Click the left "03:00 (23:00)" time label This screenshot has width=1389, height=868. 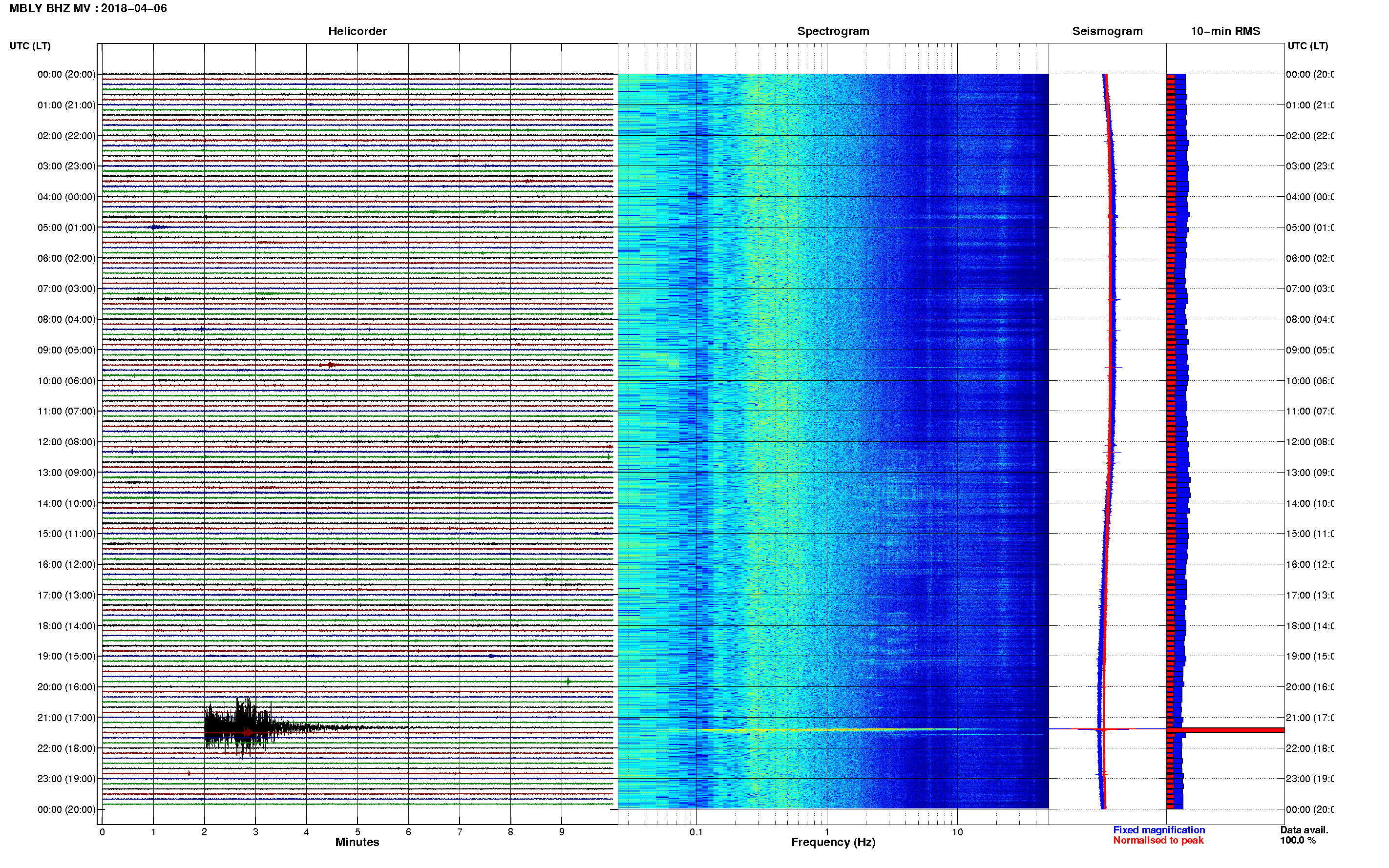66,166
